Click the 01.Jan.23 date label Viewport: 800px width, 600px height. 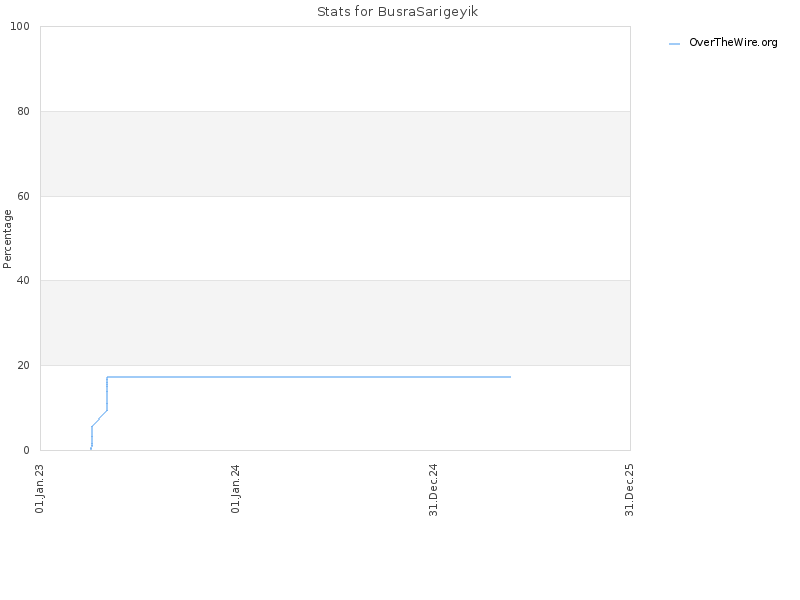tap(39, 488)
